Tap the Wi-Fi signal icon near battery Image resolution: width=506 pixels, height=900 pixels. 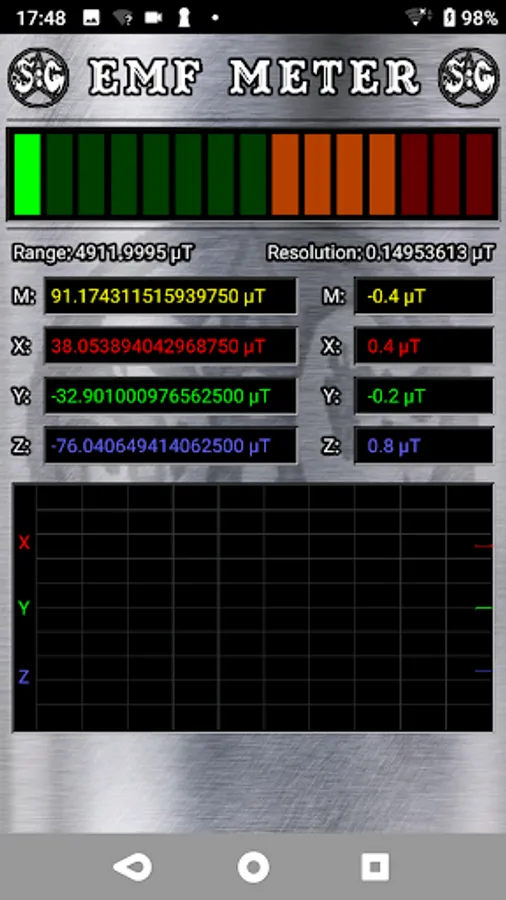pyautogui.click(x=418, y=18)
